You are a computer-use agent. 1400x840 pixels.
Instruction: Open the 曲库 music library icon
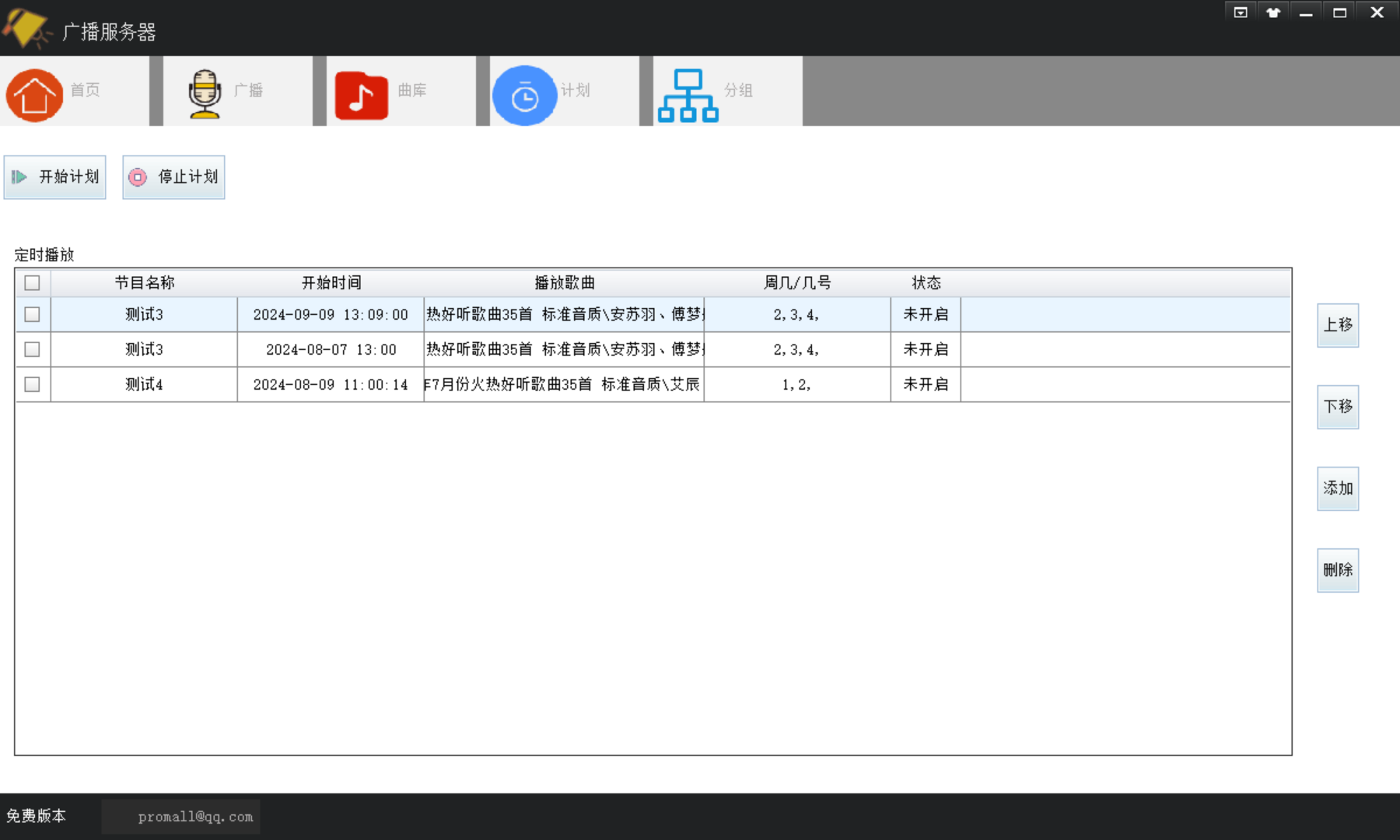(x=361, y=95)
